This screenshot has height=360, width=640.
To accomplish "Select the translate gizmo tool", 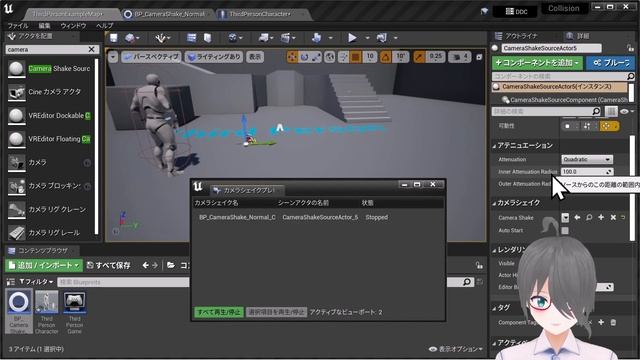I will click(x=292, y=57).
